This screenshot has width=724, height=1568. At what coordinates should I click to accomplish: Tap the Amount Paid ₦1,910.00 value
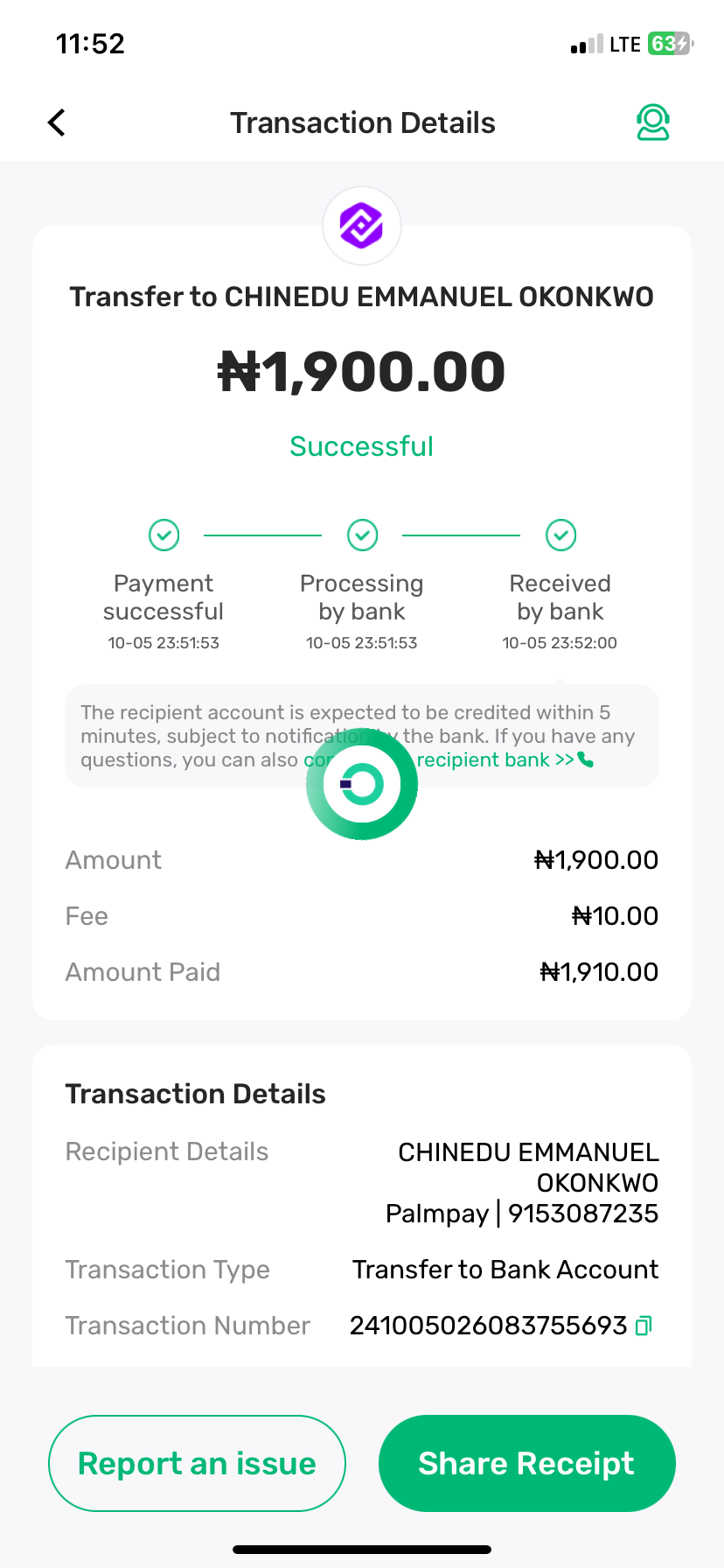point(599,972)
